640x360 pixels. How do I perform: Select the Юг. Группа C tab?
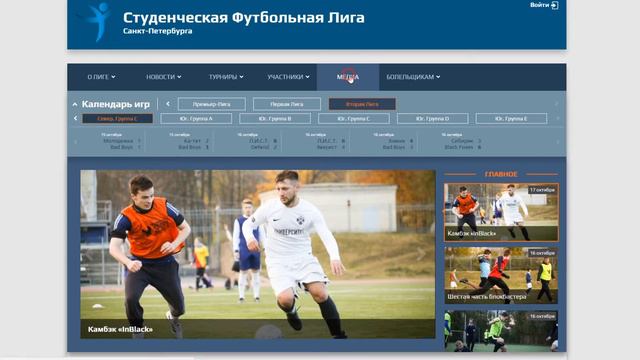[353, 119]
